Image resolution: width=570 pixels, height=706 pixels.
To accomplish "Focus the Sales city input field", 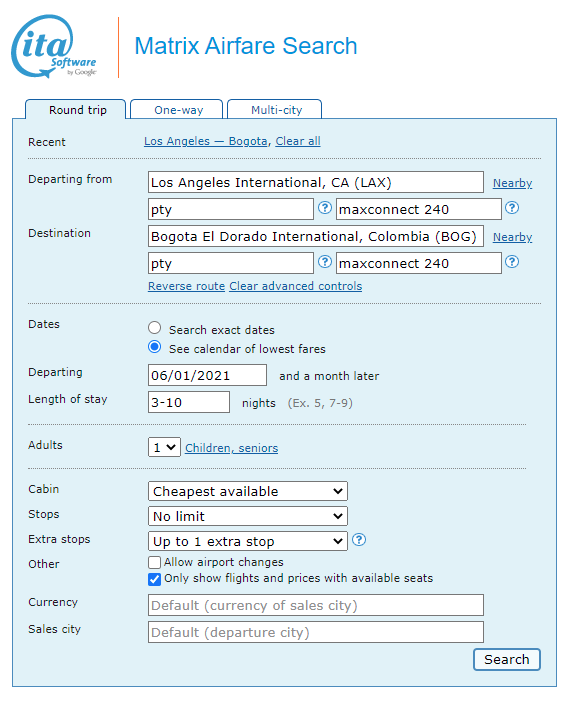I will coord(316,633).
